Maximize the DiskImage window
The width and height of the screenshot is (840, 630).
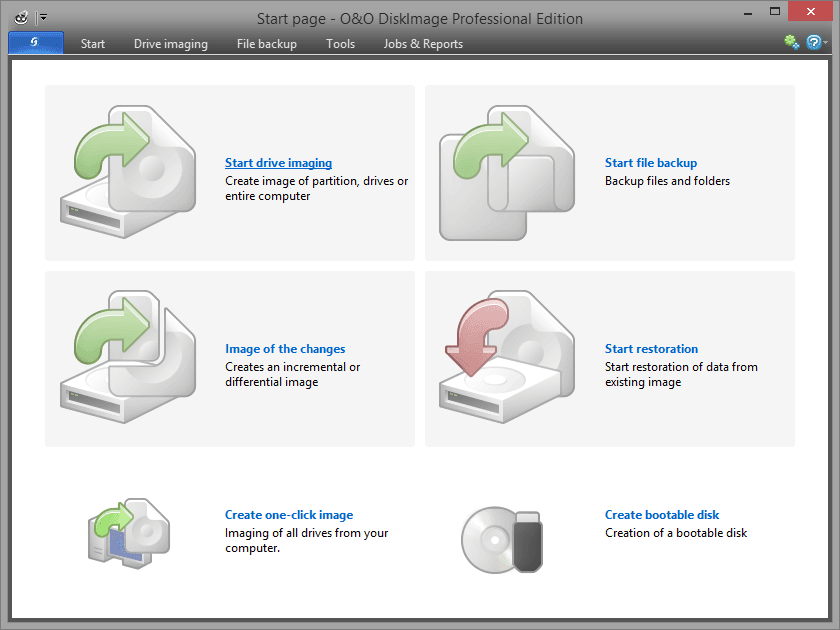click(775, 11)
